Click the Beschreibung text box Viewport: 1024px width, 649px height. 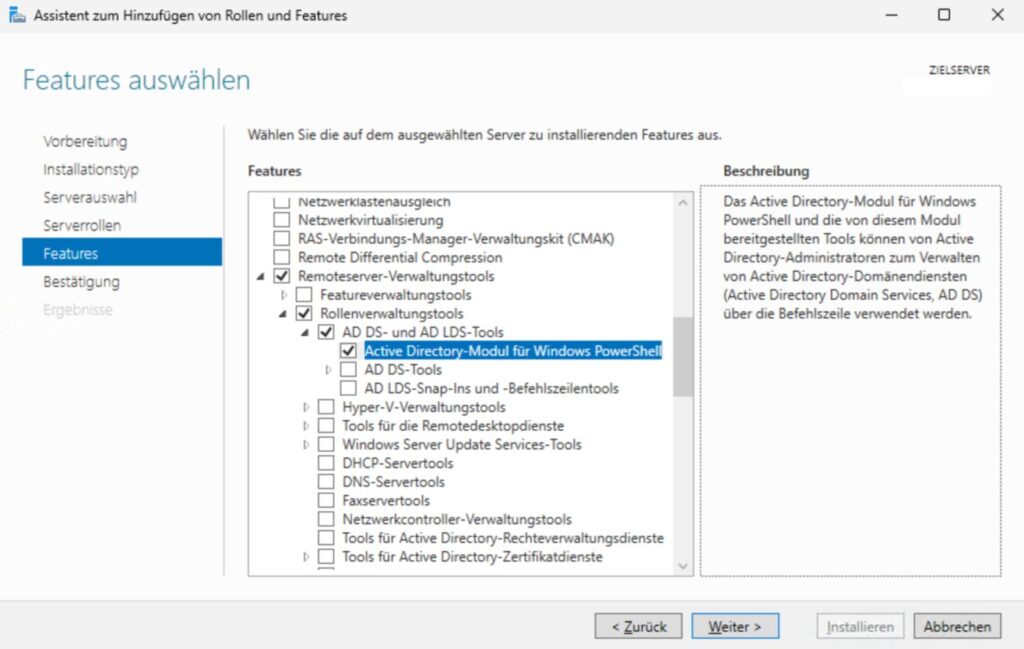(x=850, y=381)
